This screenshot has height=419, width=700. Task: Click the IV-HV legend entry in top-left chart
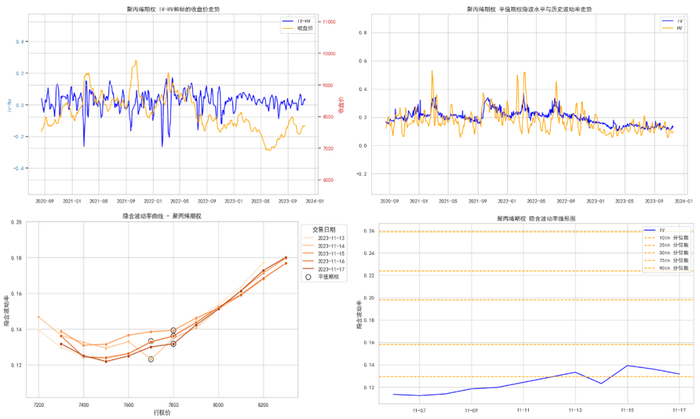297,21
